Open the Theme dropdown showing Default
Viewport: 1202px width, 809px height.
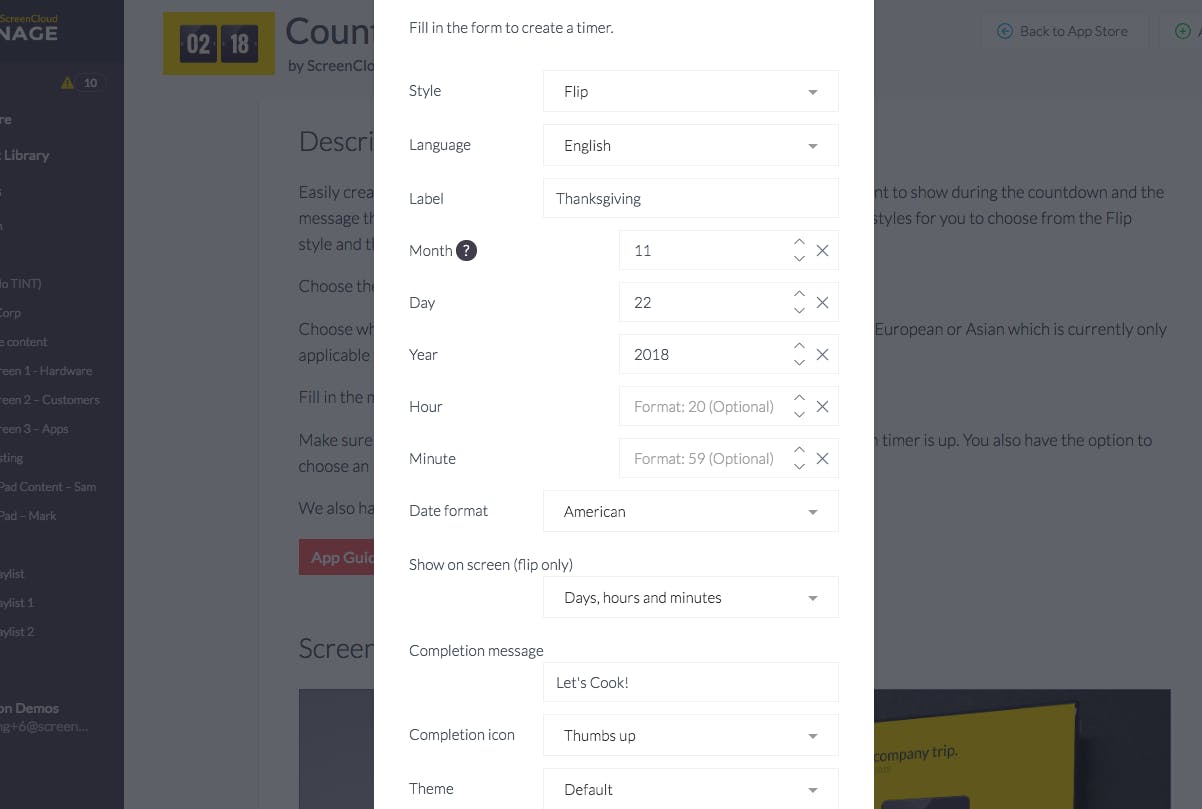click(691, 789)
